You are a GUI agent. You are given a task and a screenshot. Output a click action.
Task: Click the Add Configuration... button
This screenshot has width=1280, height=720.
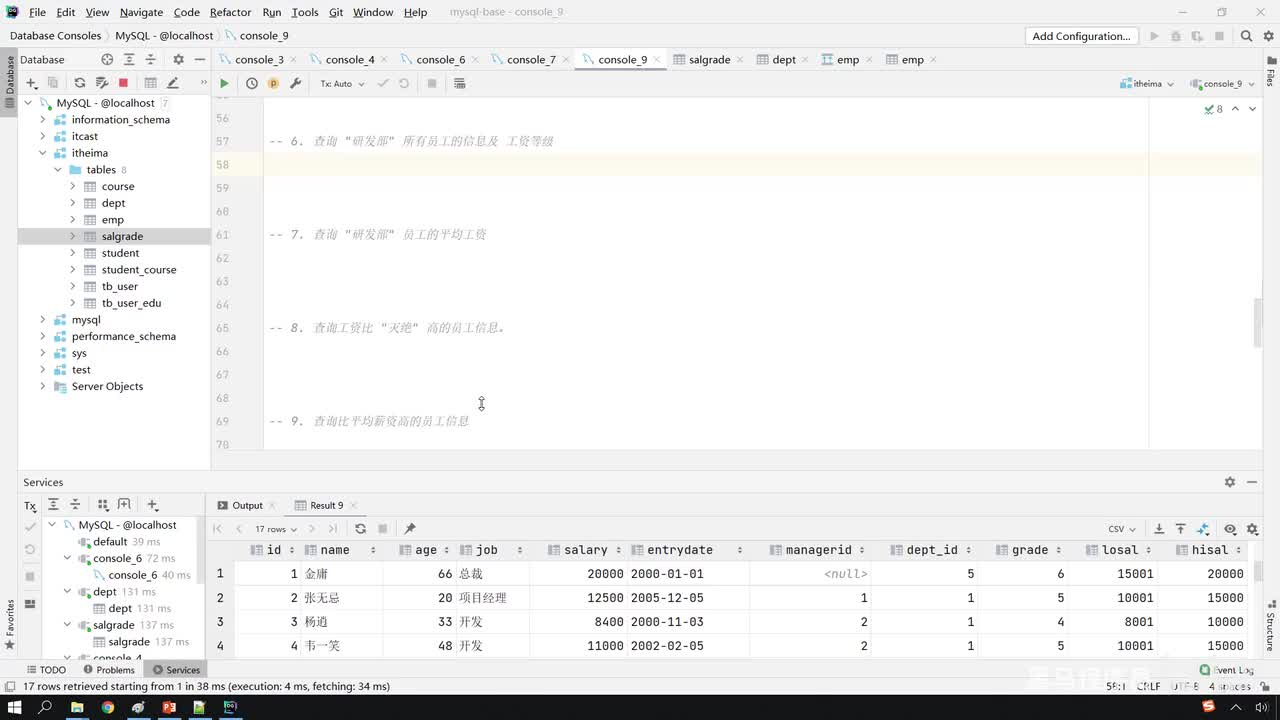coord(1081,36)
